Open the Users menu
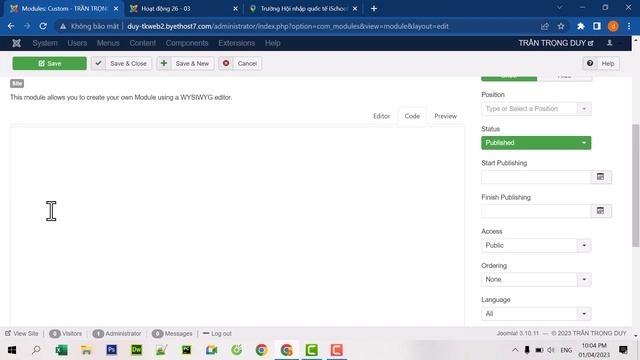Viewport: 640px width, 360px height. tap(77, 43)
